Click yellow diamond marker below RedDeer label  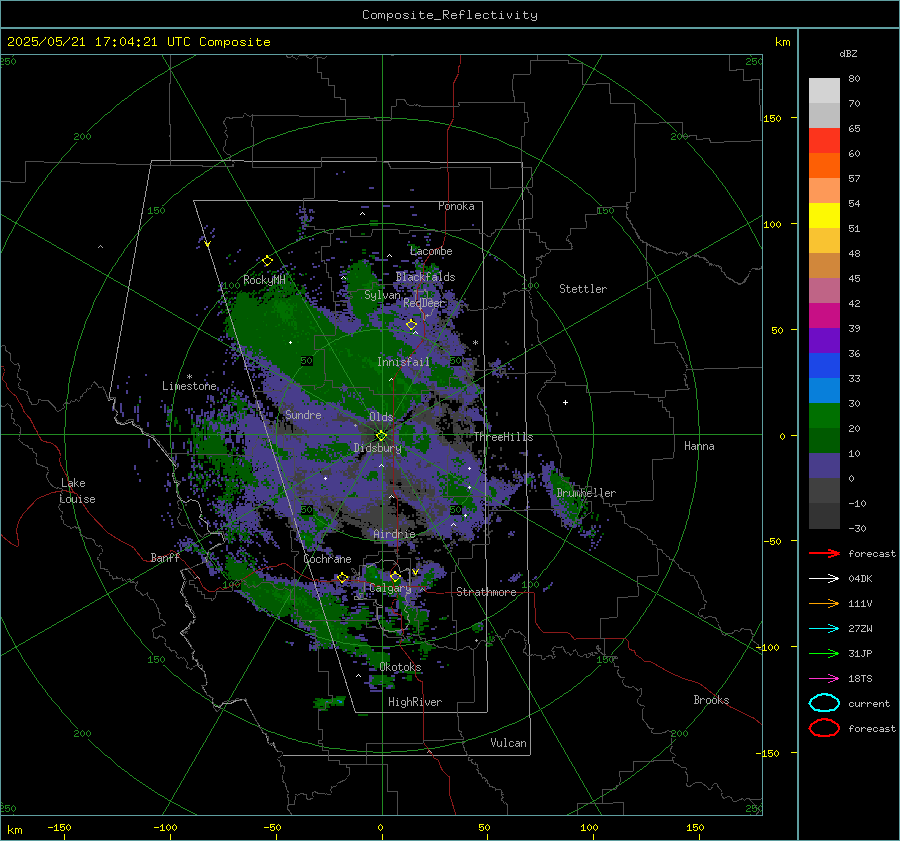click(411, 325)
